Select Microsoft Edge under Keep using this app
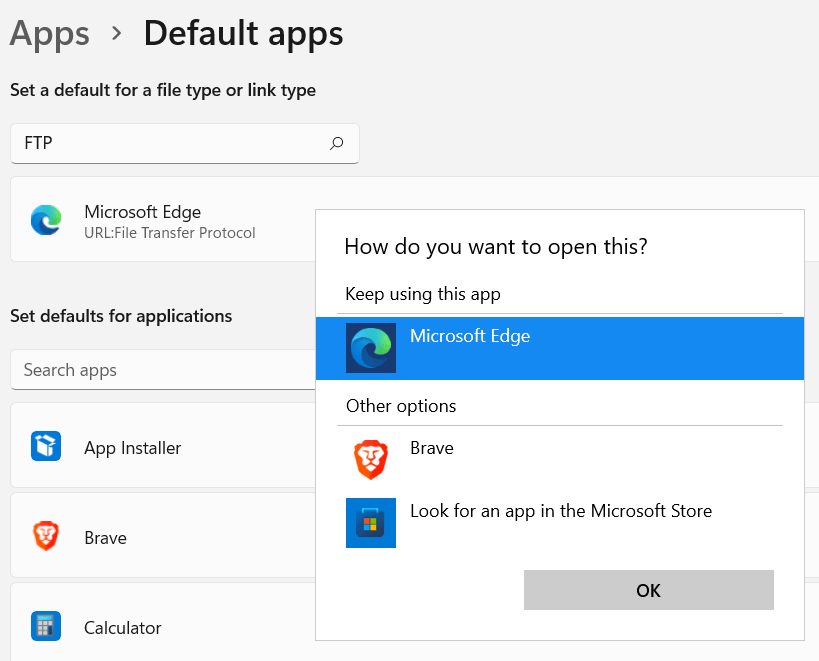819x661 pixels. (x=560, y=348)
